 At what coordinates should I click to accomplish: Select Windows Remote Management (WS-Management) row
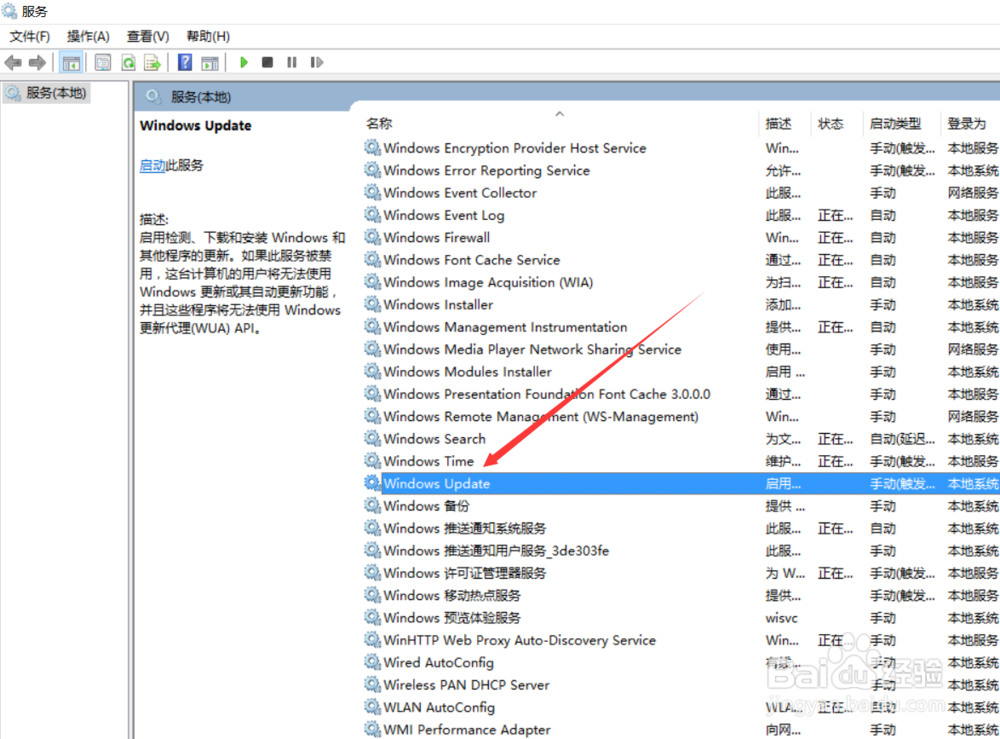681,416
